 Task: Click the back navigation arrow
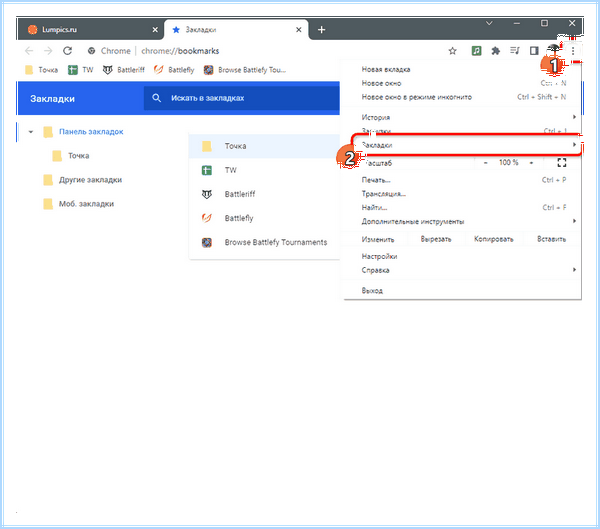[x=29, y=51]
